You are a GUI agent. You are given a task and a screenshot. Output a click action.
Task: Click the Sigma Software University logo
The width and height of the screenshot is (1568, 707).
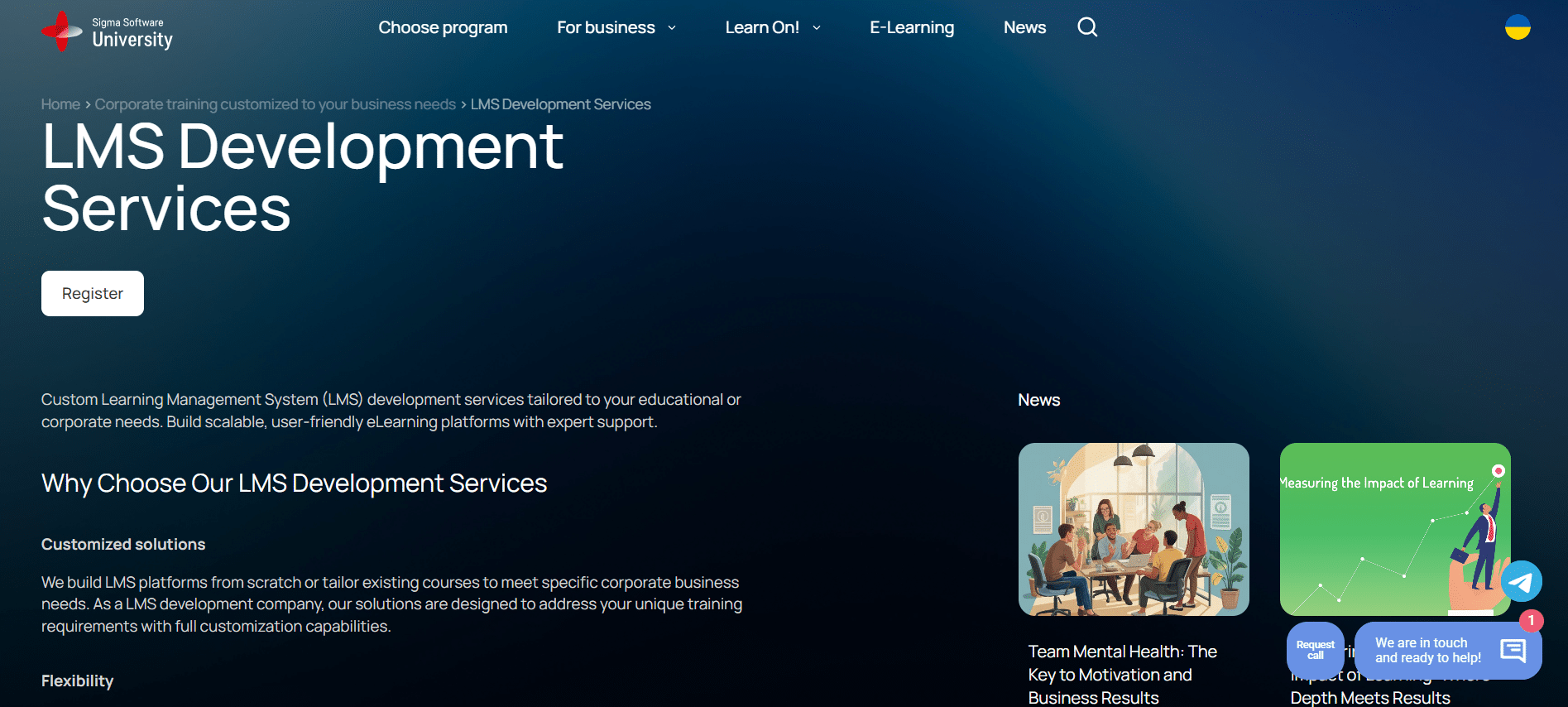(x=108, y=31)
